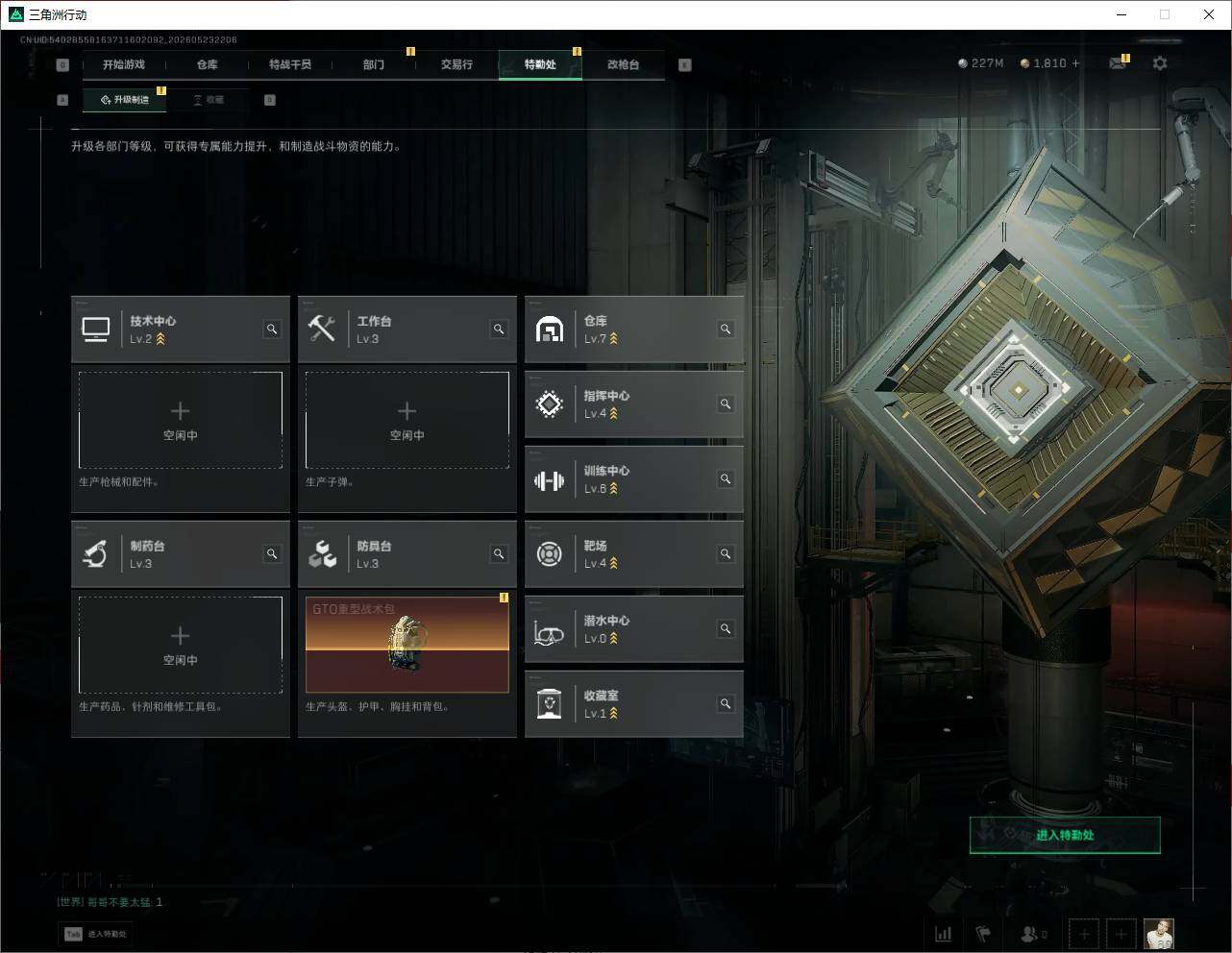Switch to the 开始游戏 tab
The image size is (1232, 953).
[124, 64]
